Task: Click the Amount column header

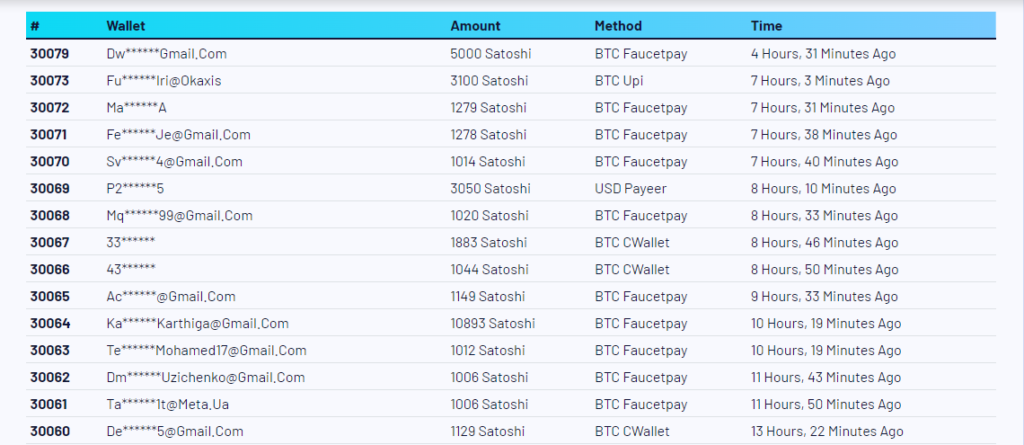Action: [475, 26]
